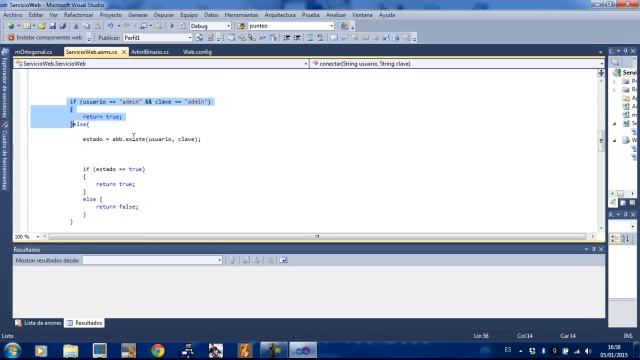Sort properties alphabetically icon

(626, 238)
